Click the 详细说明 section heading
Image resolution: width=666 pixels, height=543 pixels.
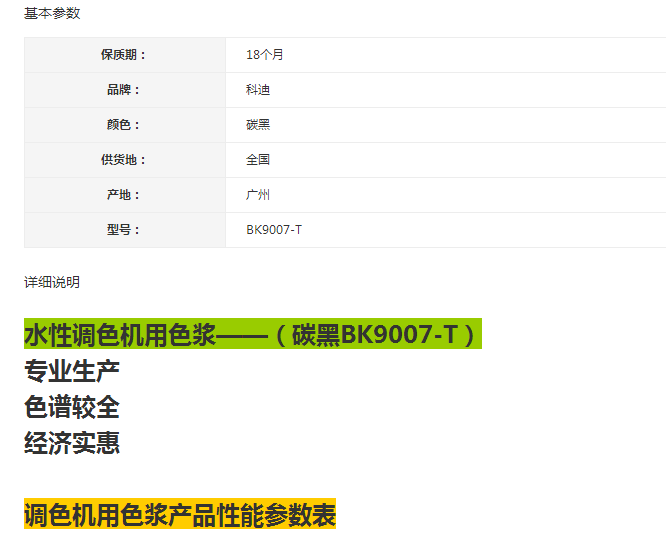[52, 282]
